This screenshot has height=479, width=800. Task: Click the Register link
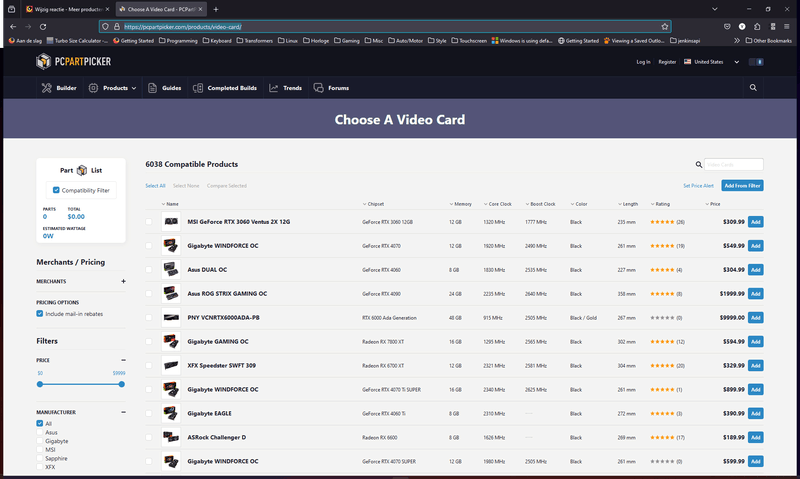[x=667, y=62]
